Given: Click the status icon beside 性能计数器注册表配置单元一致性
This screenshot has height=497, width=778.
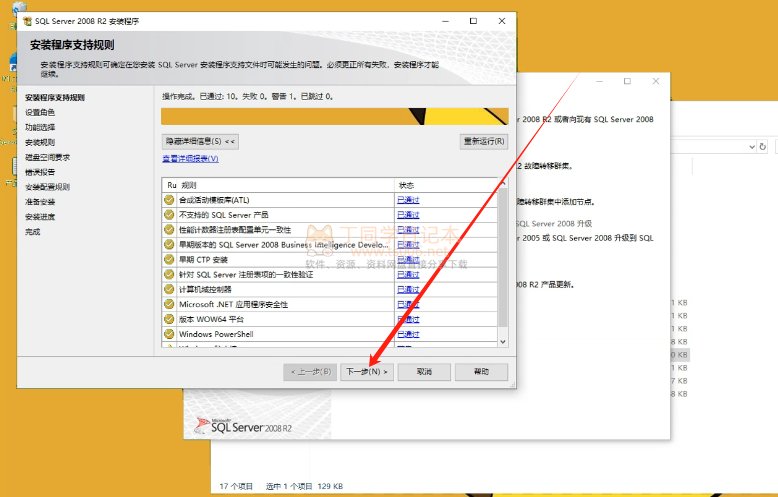Looking at the screenshot, I should coord(169,230).
